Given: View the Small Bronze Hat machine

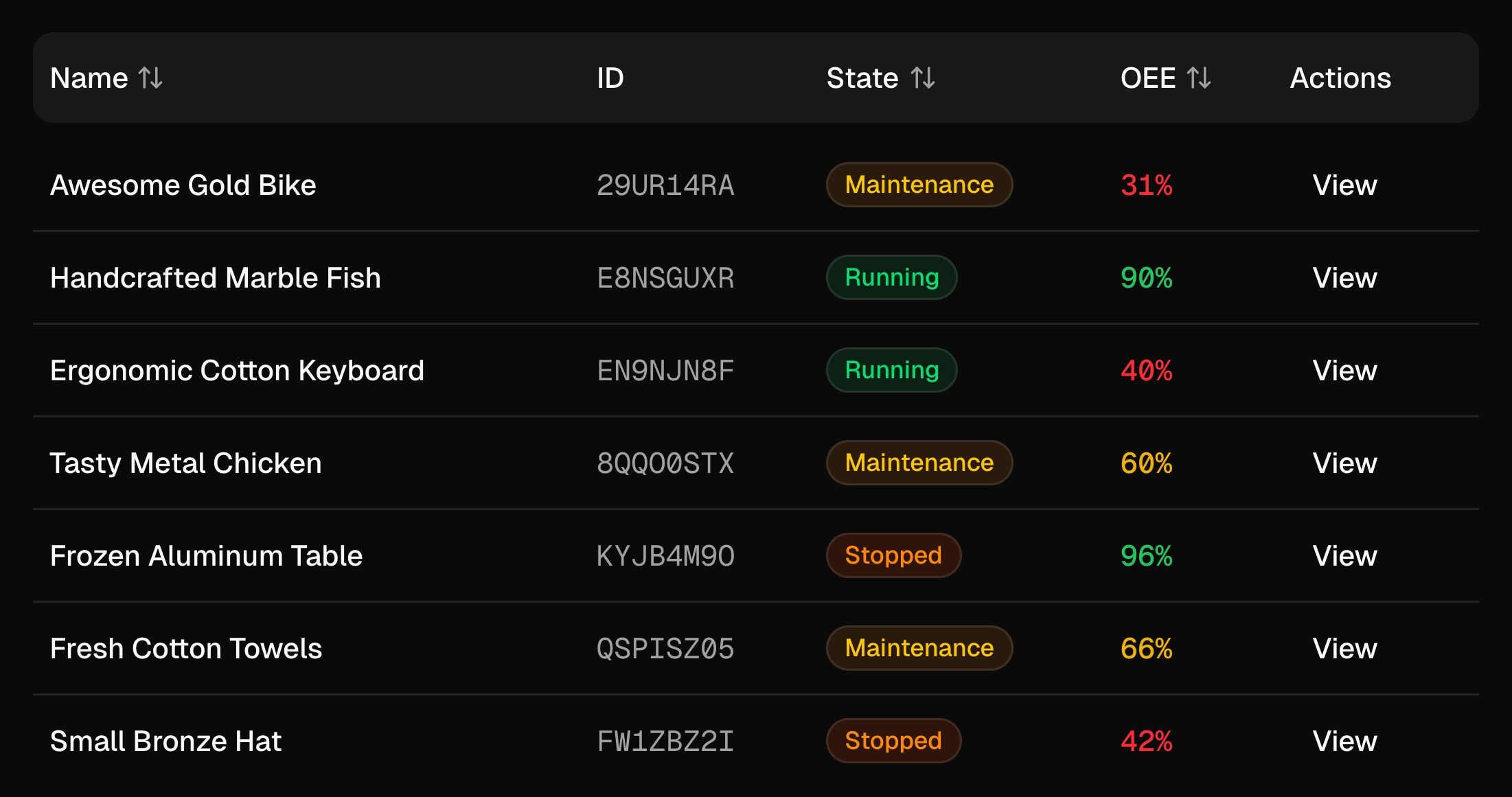Looking at the screenshot, I should [x=1344, y=741].
